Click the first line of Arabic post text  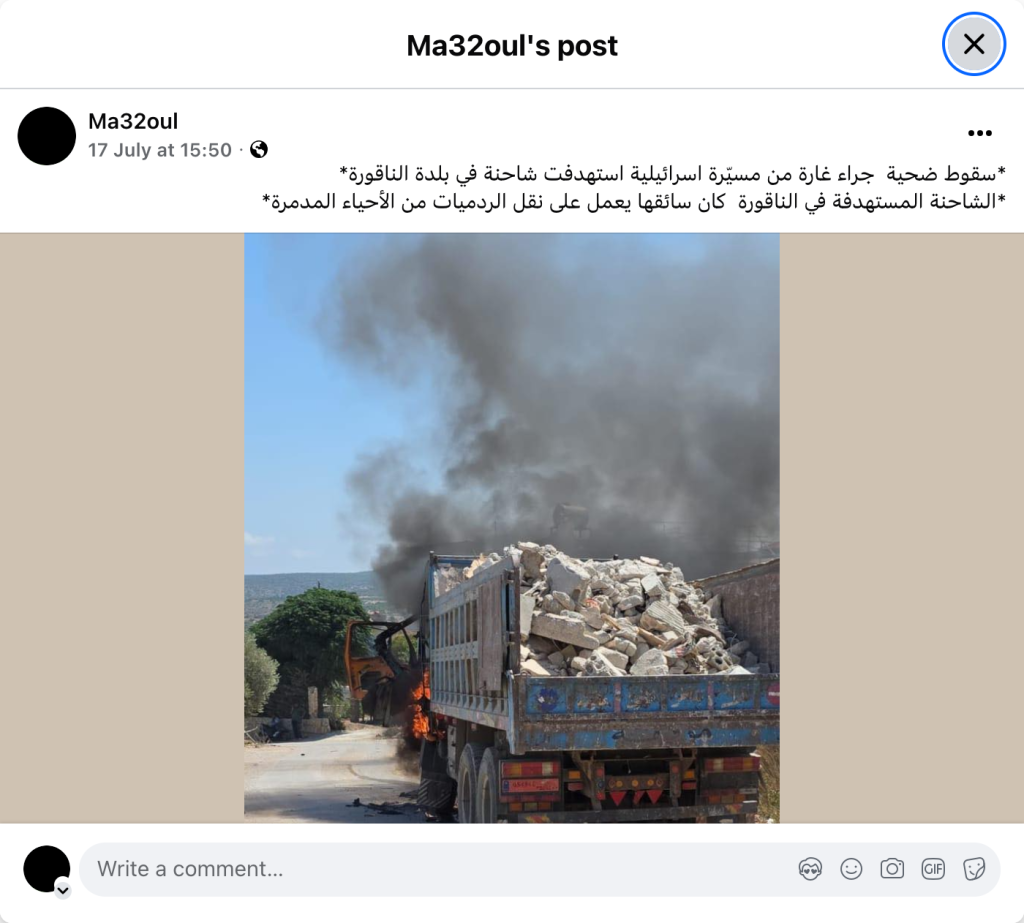(x=673, y=174)
